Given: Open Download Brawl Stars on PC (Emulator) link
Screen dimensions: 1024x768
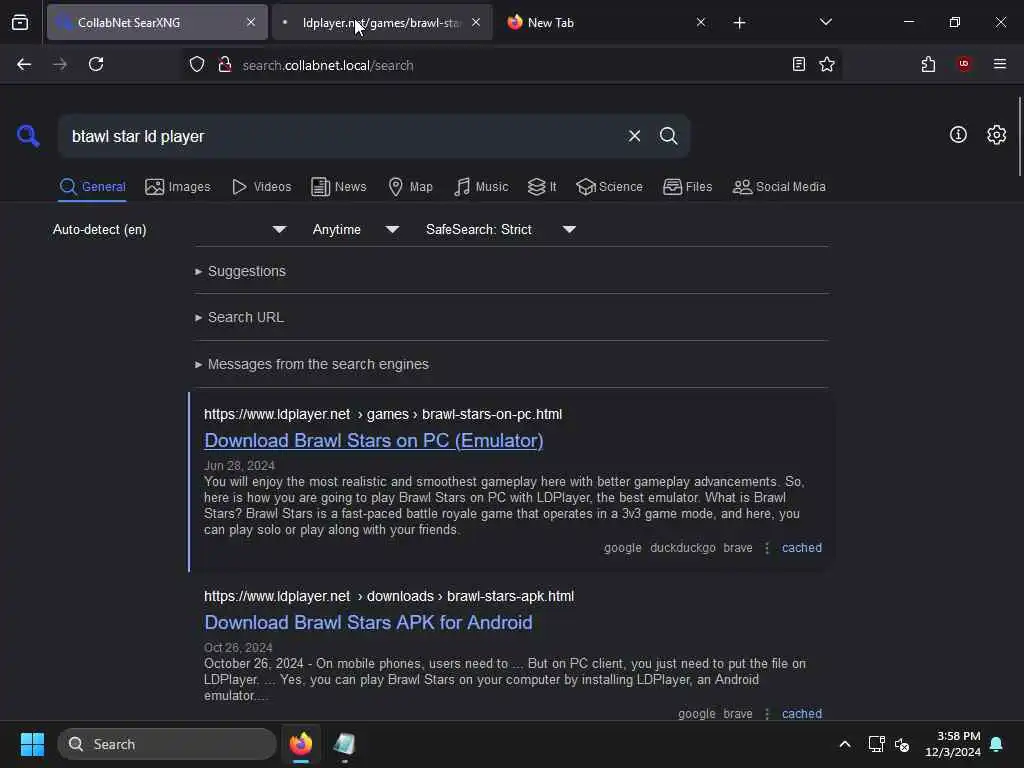Looking at the screenshot, I should pos(374,441).
